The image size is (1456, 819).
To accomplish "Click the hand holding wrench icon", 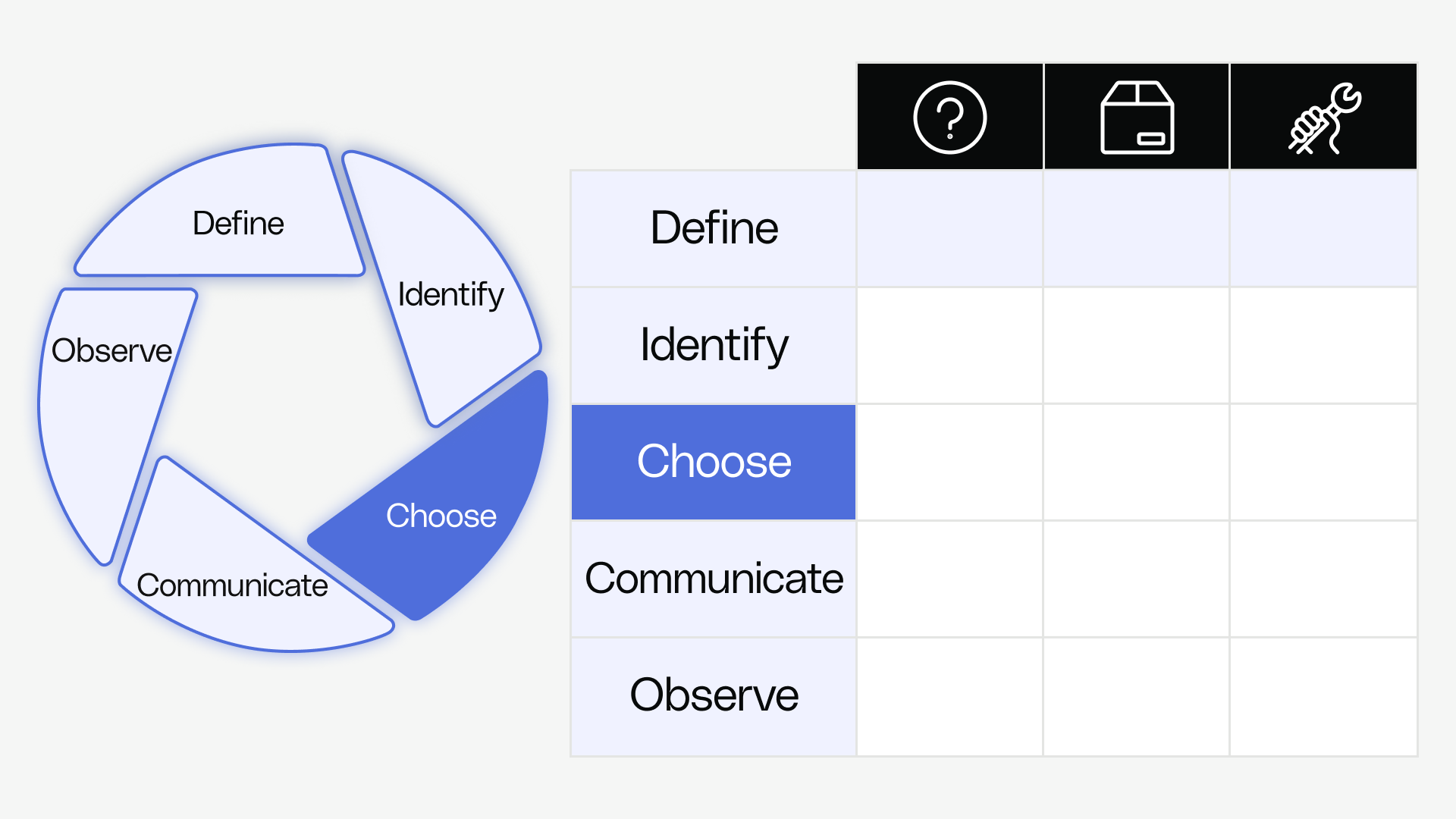I will click(1324, 118).
